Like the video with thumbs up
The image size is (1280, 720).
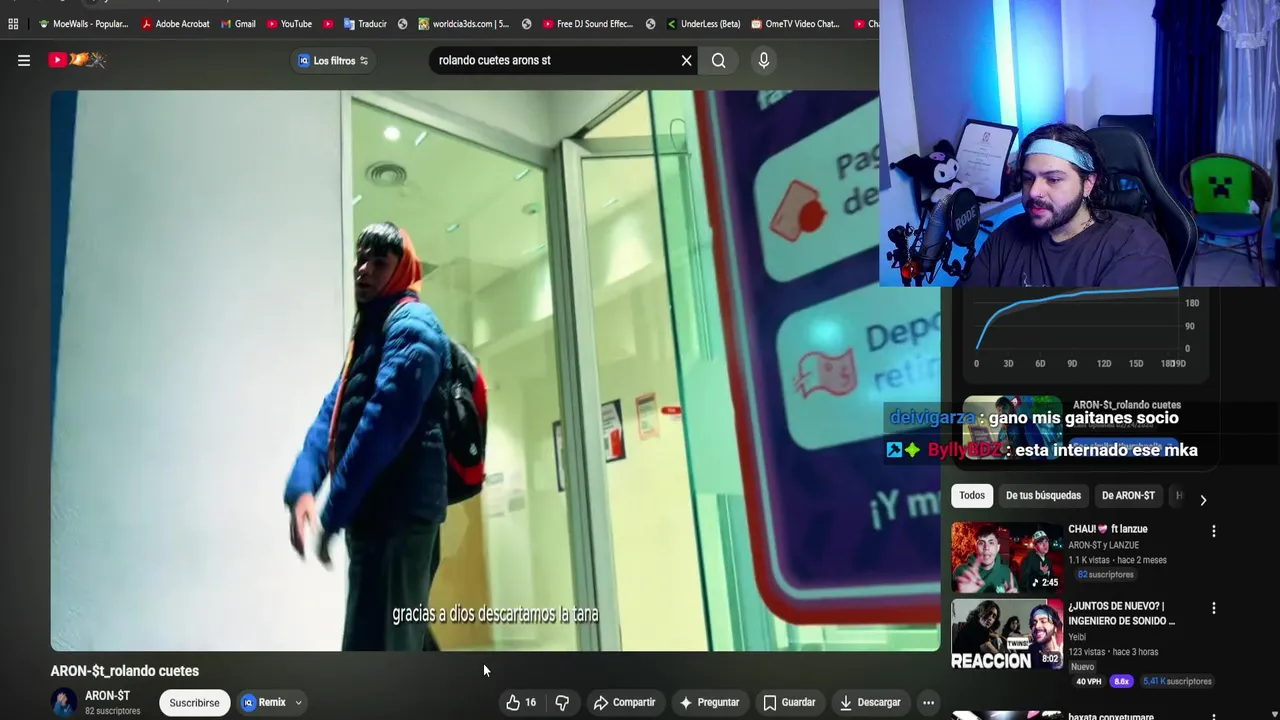[521, 703]
